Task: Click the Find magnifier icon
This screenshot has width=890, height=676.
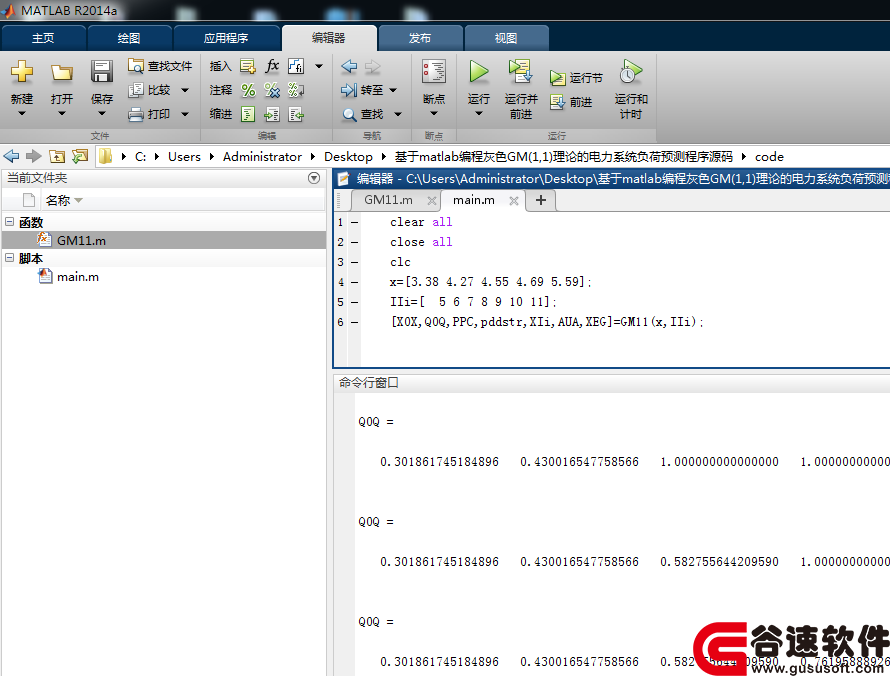Action: (349, 115)
